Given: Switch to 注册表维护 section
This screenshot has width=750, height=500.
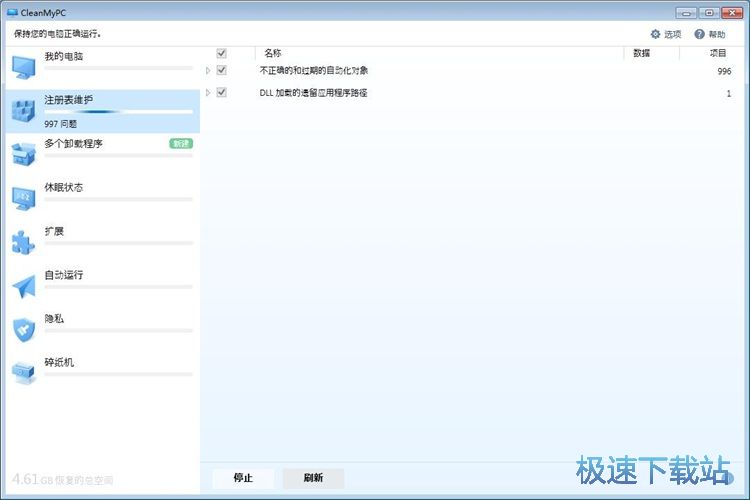Looking at the screenshot, I should point(103,111).
